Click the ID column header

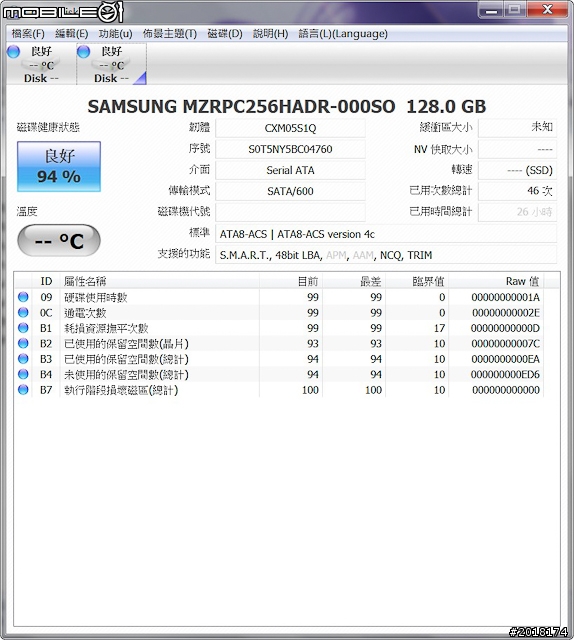(x=46, y=281)
